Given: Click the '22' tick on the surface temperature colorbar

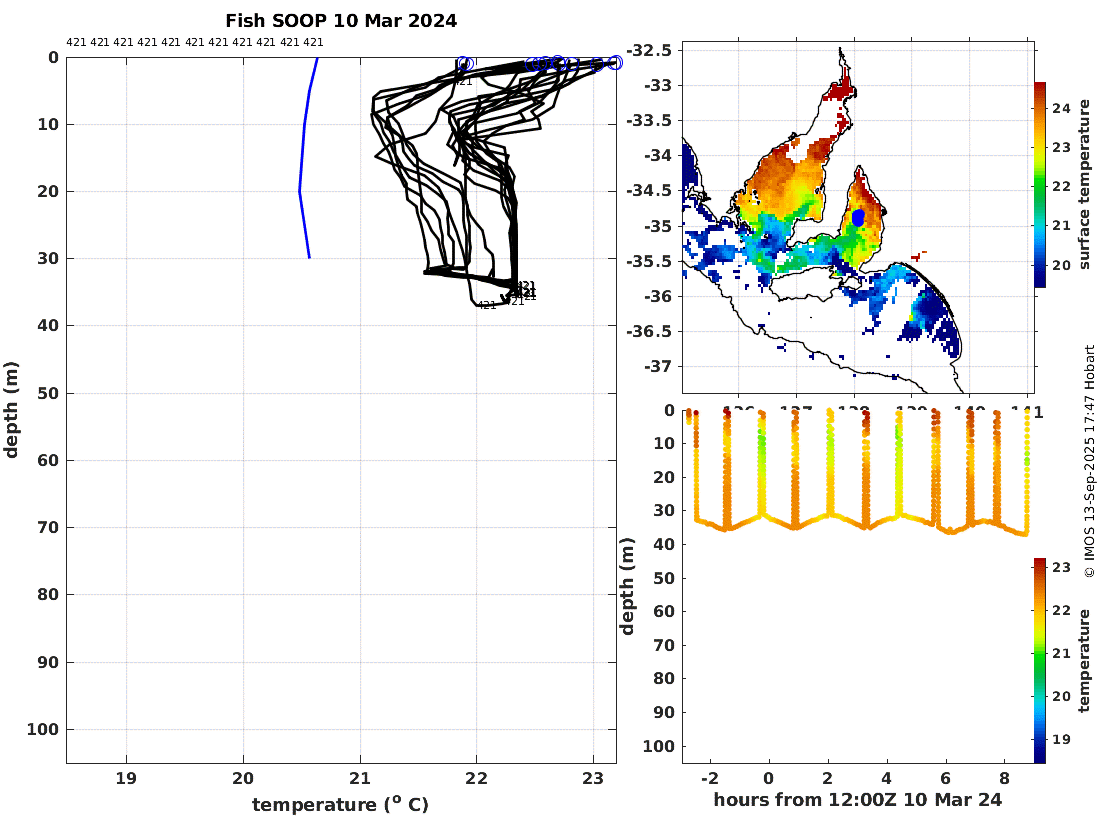Looking at the screenshot, I should pos(1061,187).
